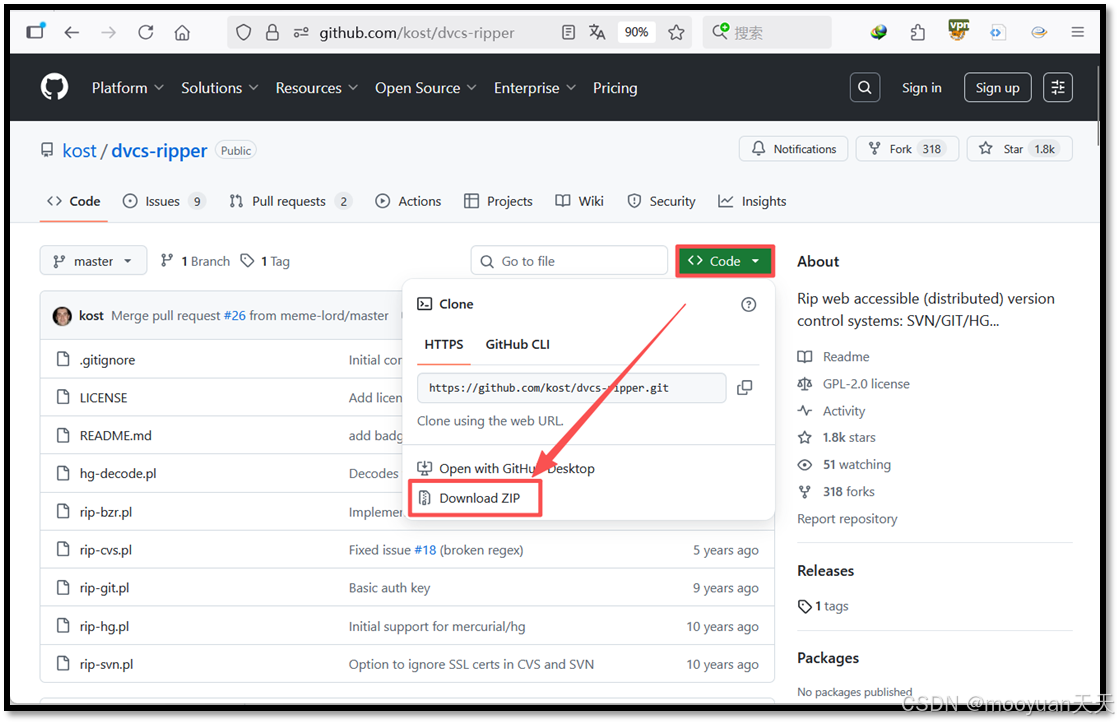Viewport: 1119px width, 724px height.
Task: Open the browser hamburger menu
Action: click(x=1078, y=32)
